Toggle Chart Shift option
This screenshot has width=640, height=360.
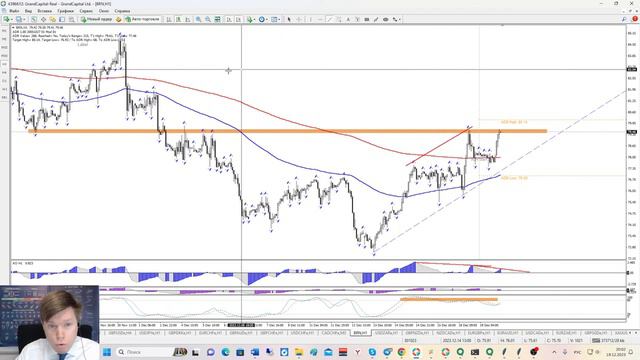(238, 19)
